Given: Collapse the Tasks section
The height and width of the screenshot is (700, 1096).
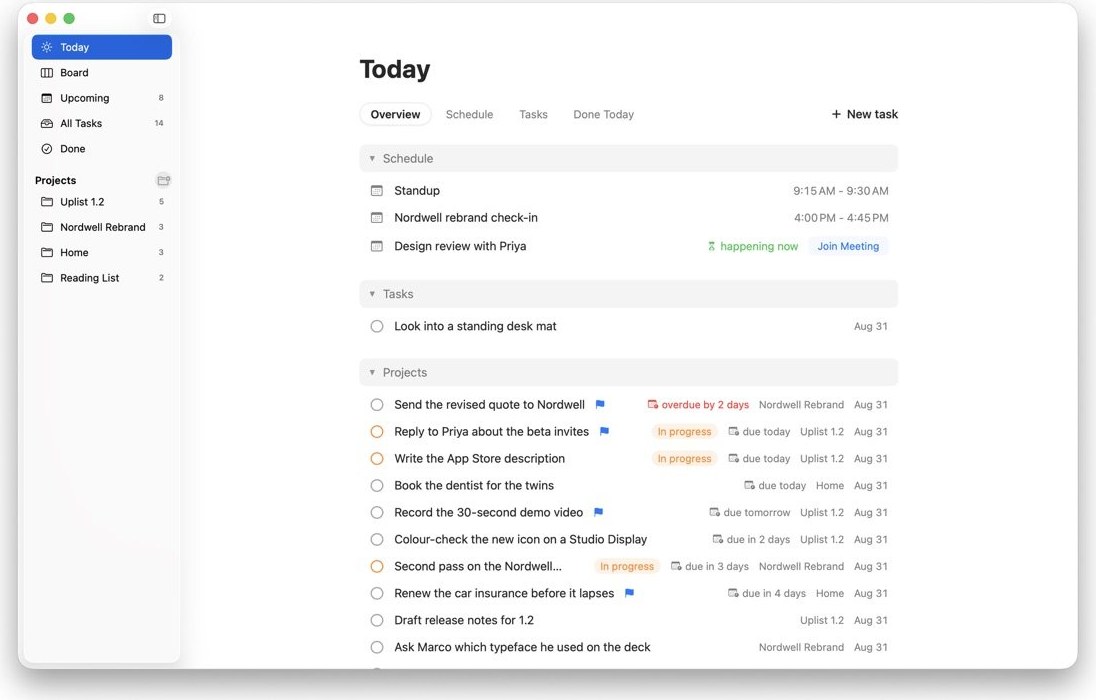Looking at the screenshot, I should pos(372,294).
